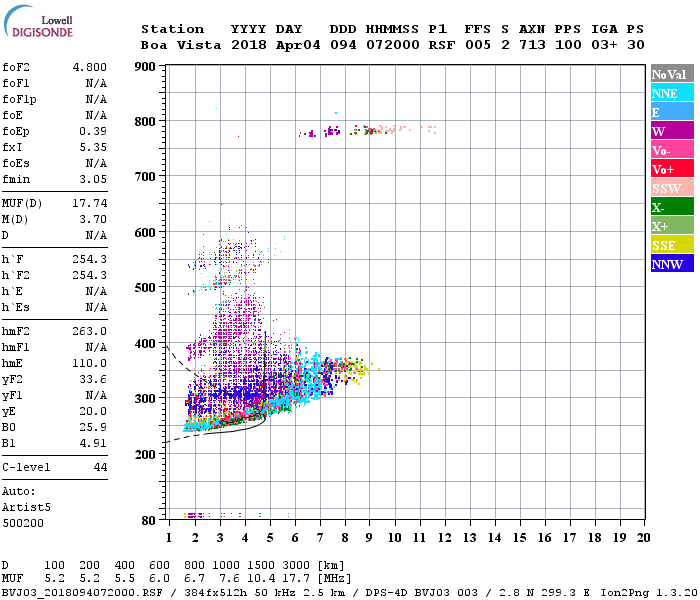
Task: Click the 500200 code below Artist5
Action: pyautogui.click(x=23, y=523)
